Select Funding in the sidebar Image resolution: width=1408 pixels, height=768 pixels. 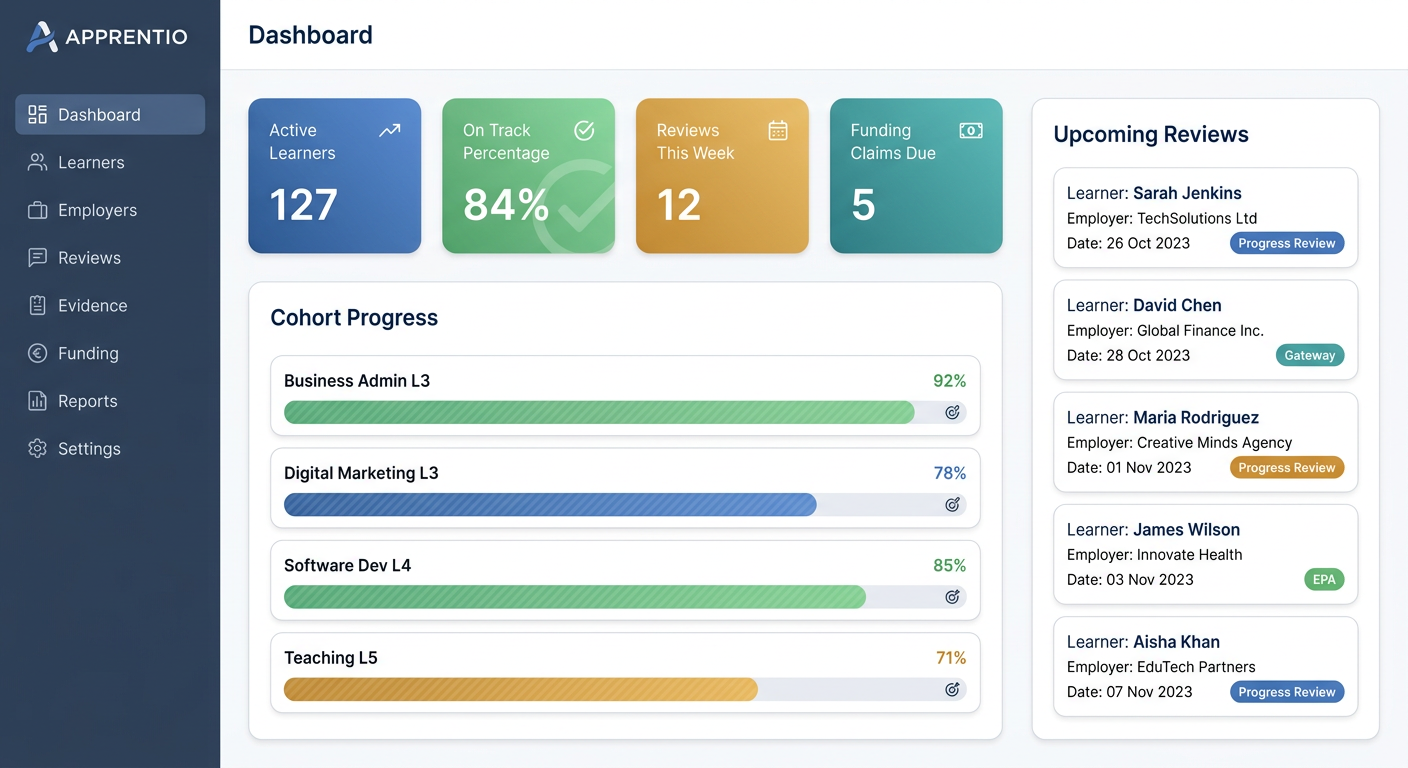(x=110, y=353)
